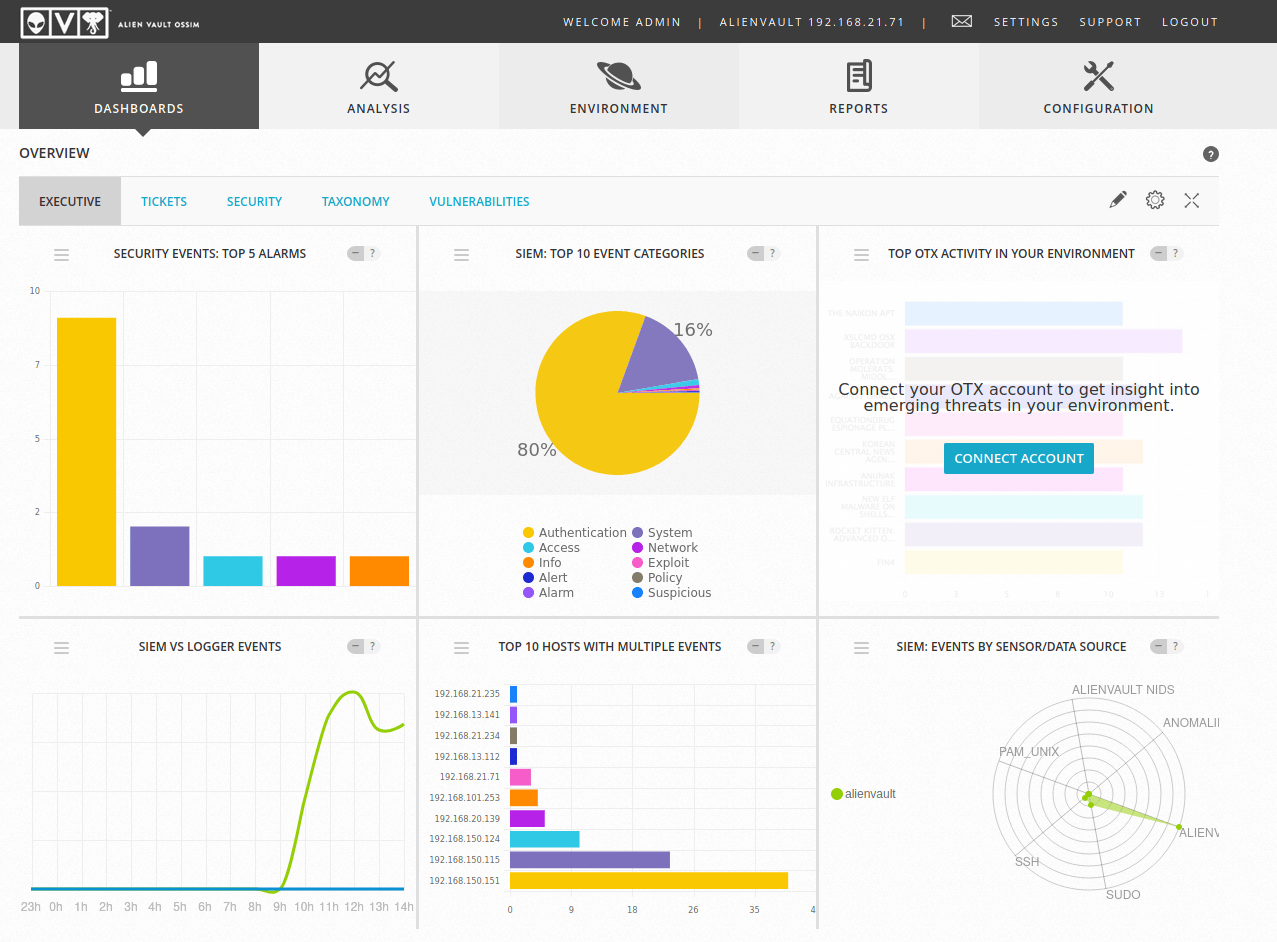
Task: Click help ? on SIEM vs Logger widget
Action: [373, 647]
